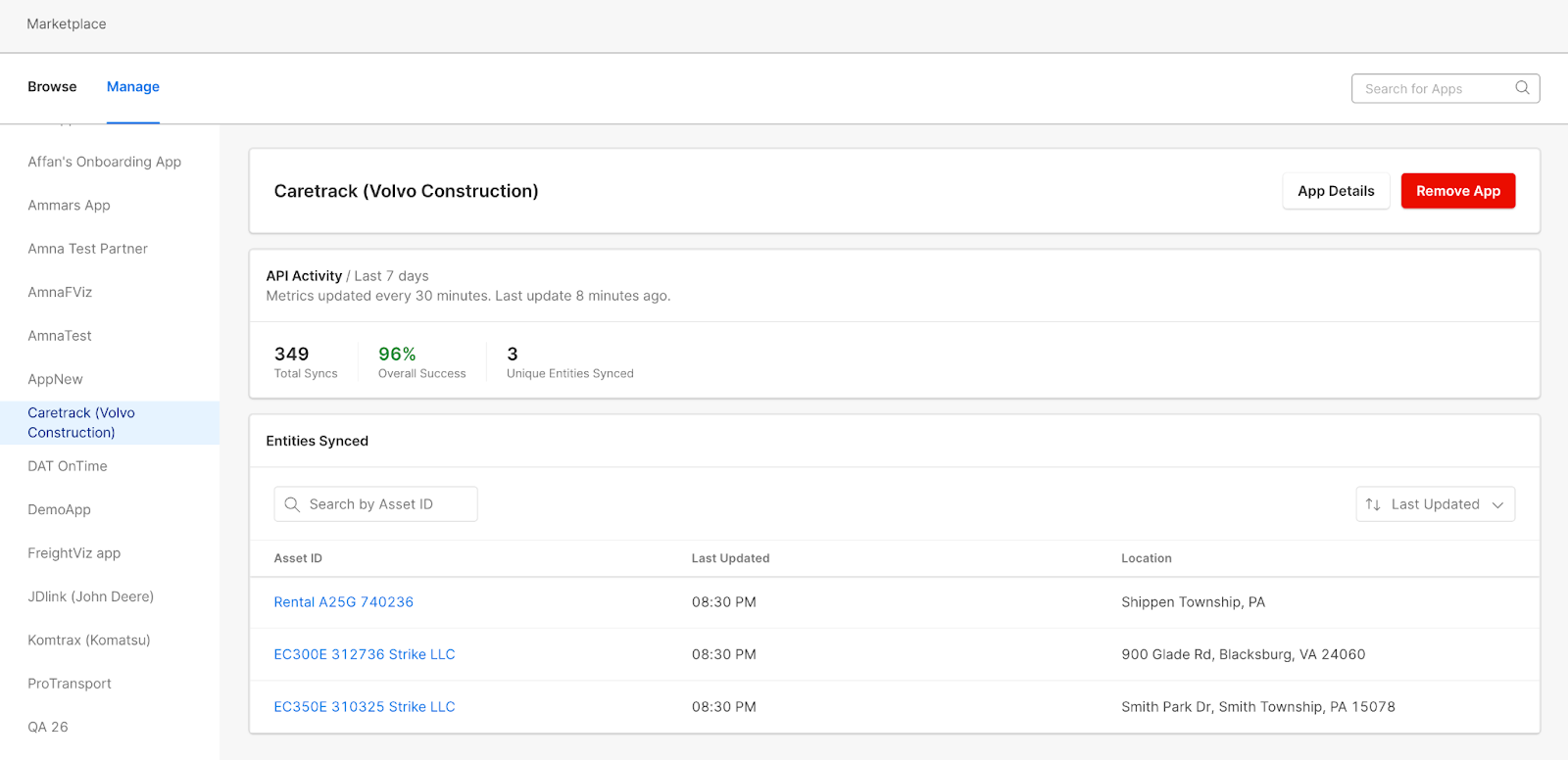Select the Manage tab
This screenshot has width=1568, height=760.
tap(133, 87)
